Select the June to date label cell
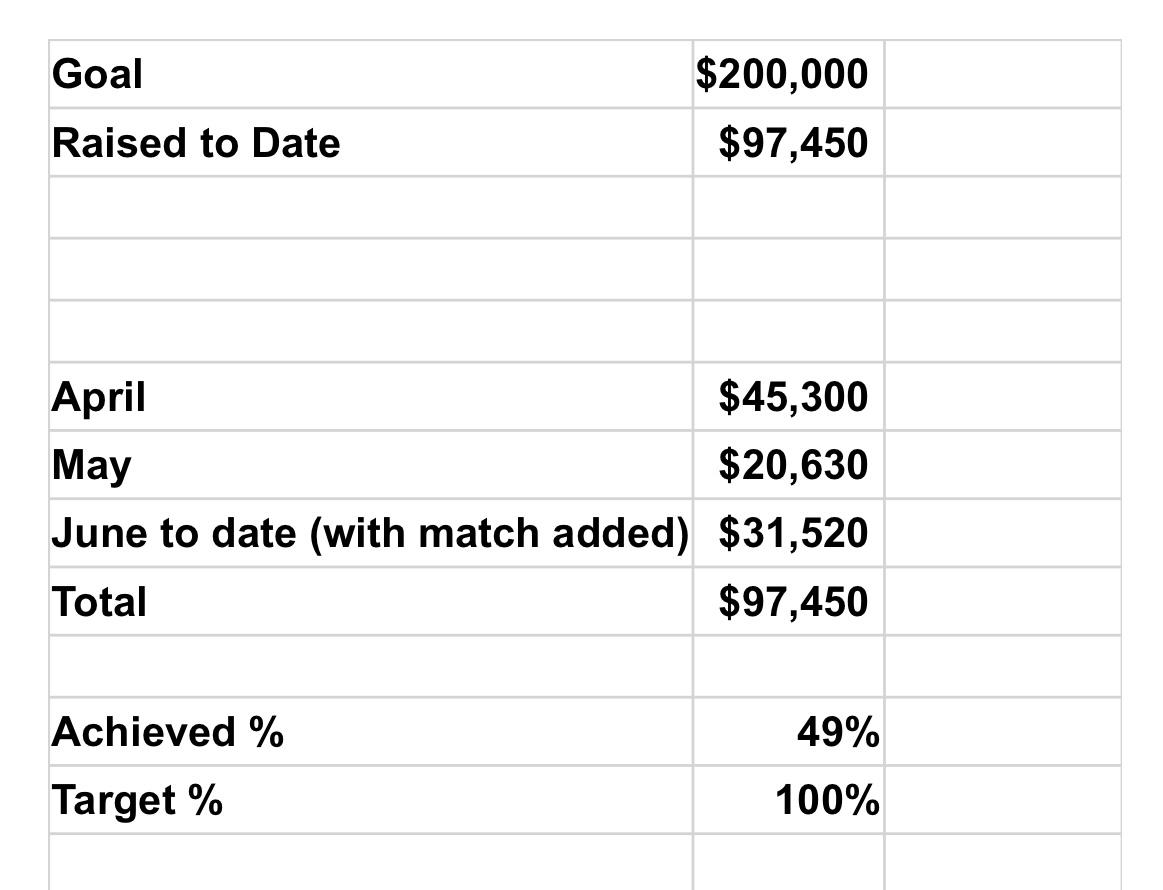 point(370,533)
